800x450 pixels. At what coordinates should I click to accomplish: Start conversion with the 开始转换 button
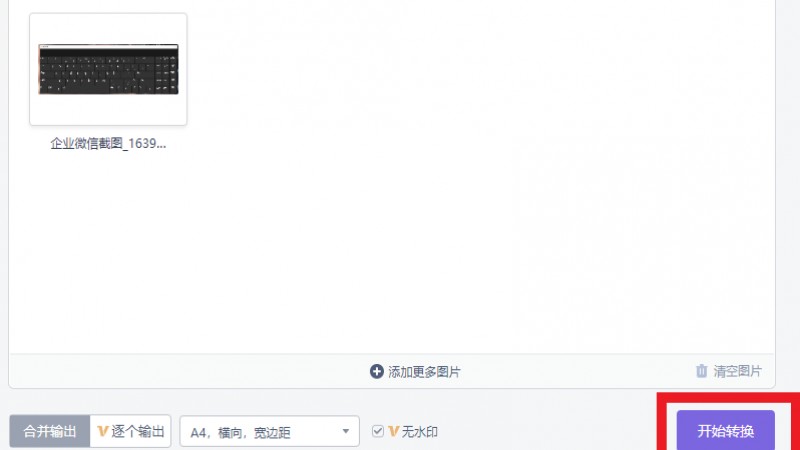(x=726, y=431)
